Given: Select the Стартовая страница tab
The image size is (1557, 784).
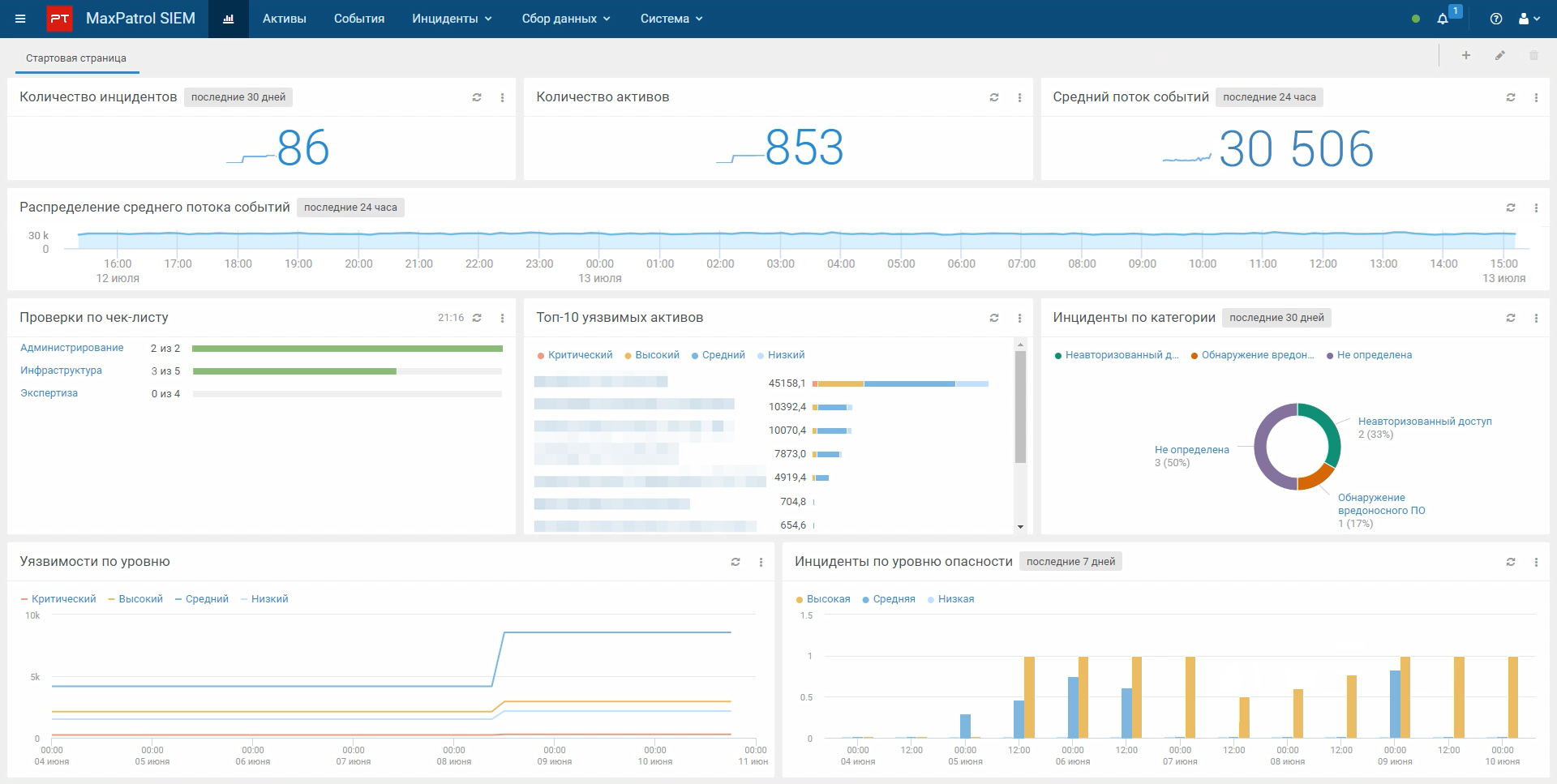Looking at the screenshot, I should coord(76,58).
